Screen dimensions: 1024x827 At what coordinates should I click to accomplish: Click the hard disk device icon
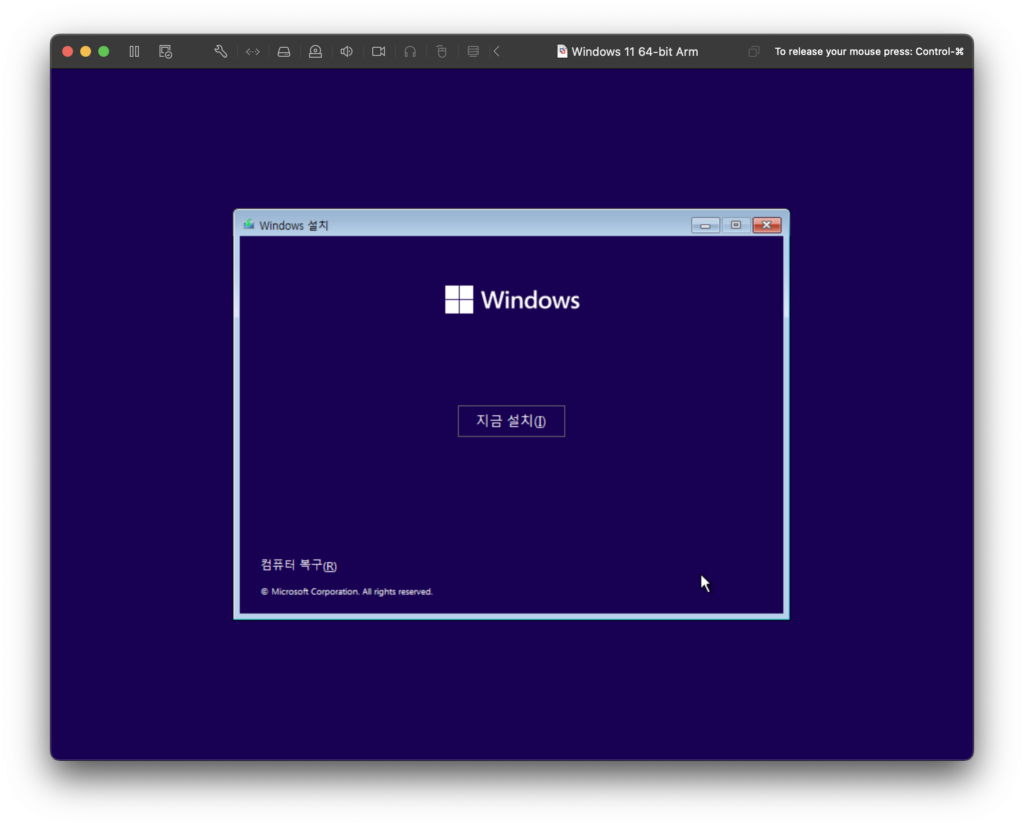pos(284,51)
